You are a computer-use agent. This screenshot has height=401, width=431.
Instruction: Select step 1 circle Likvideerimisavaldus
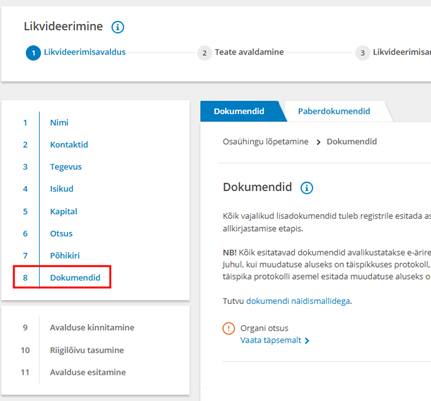pyautogui.click(x=33, y=53)
